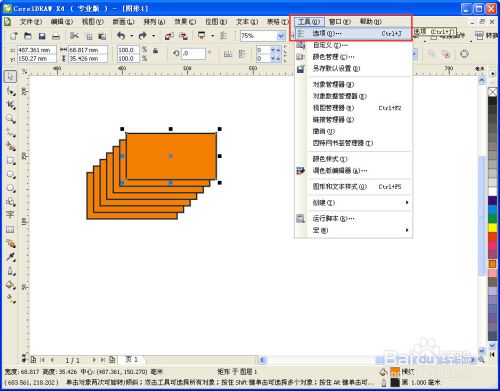Choose 调色板编辑器 menu entry
500x391 pixels.
pyautogui.click(x=353, y=171)
